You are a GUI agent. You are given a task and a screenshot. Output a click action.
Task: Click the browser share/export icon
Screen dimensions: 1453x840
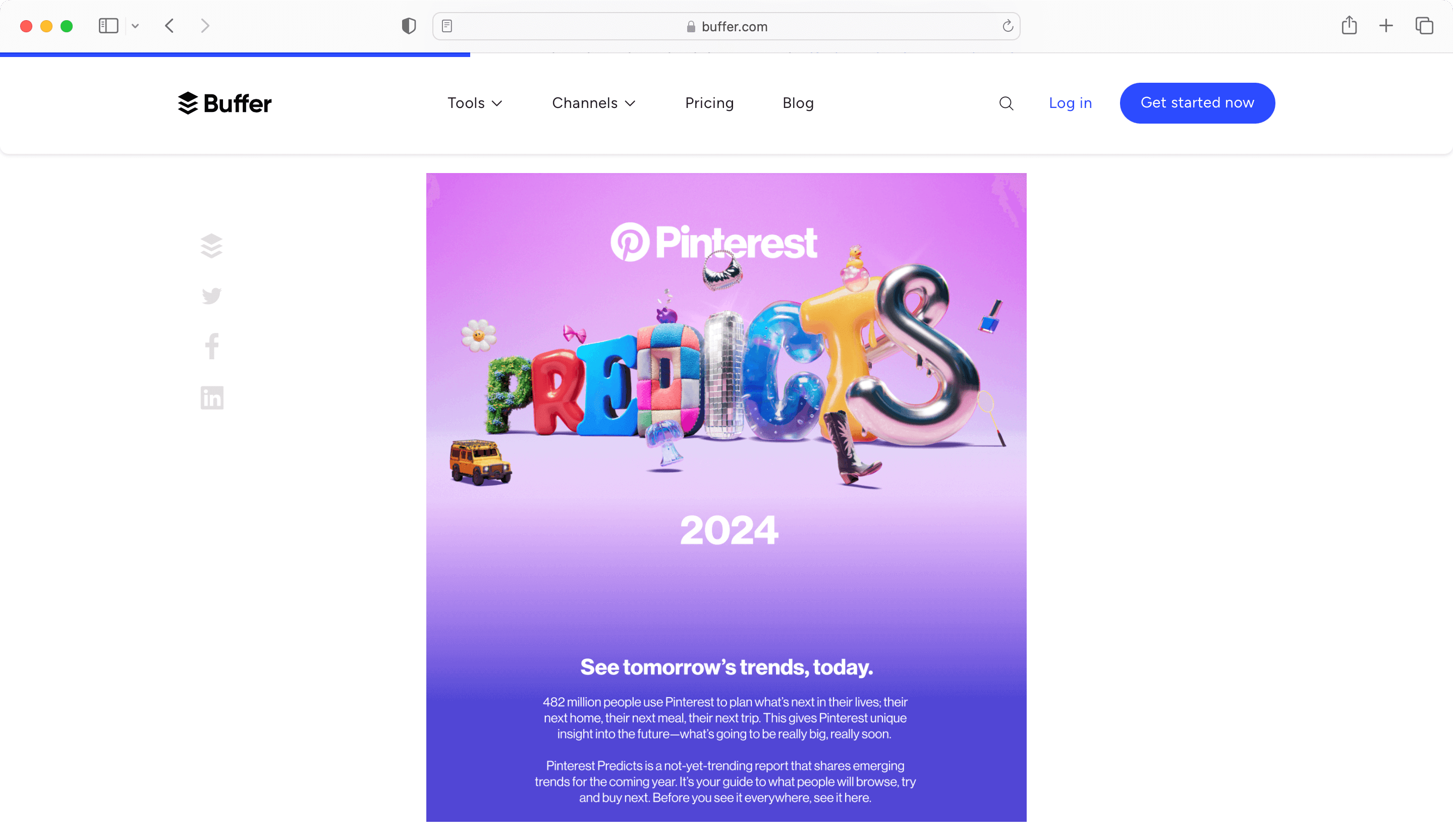(1349, 25)
